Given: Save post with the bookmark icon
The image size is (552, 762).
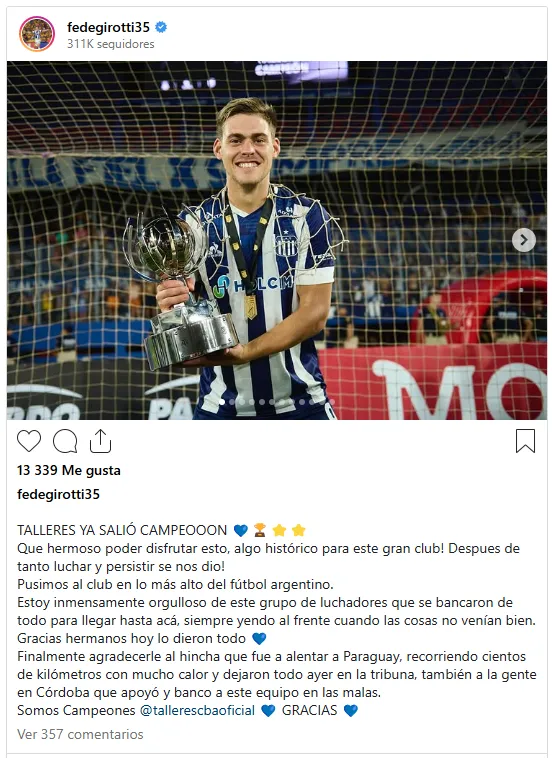Looking at the screenshot, I should (525, 441).
